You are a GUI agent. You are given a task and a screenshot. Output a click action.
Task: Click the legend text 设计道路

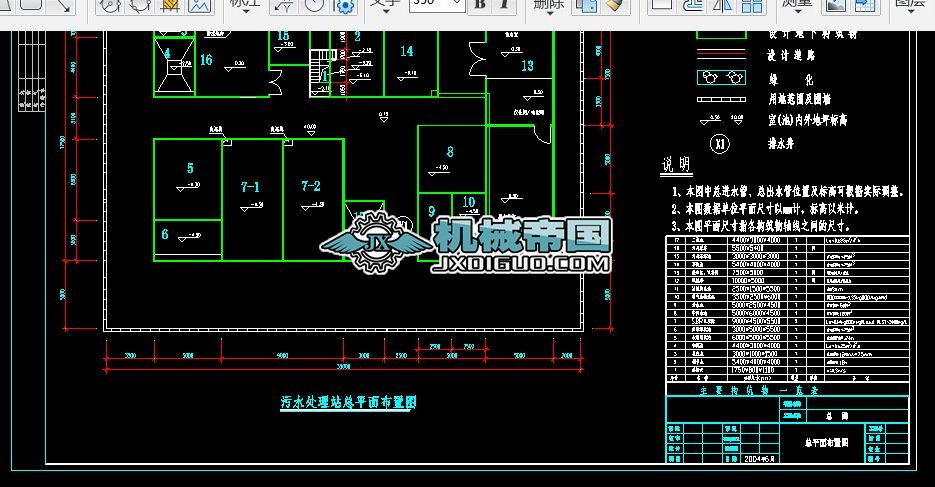pyautogui.click(x=791, y=55)
